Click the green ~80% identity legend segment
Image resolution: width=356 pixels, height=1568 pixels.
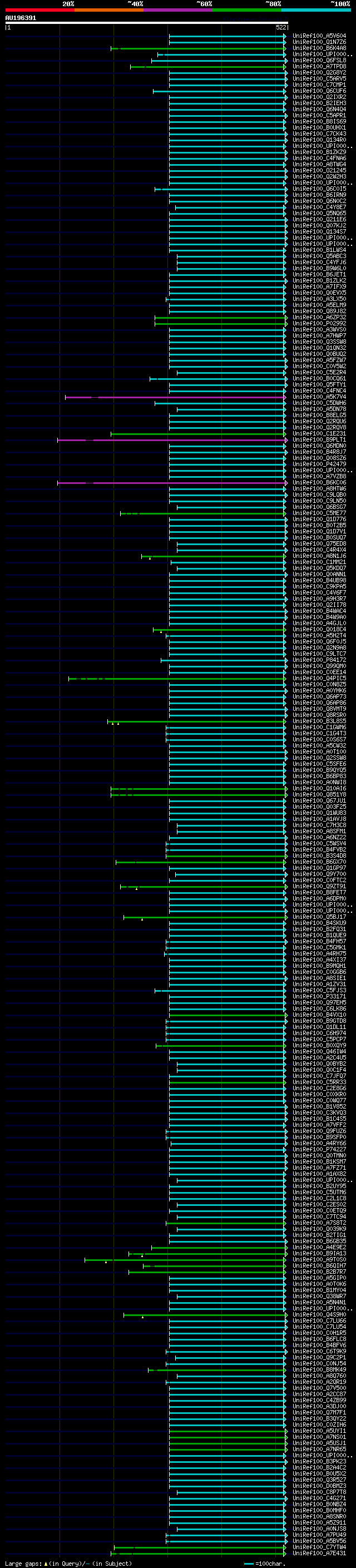247,10
